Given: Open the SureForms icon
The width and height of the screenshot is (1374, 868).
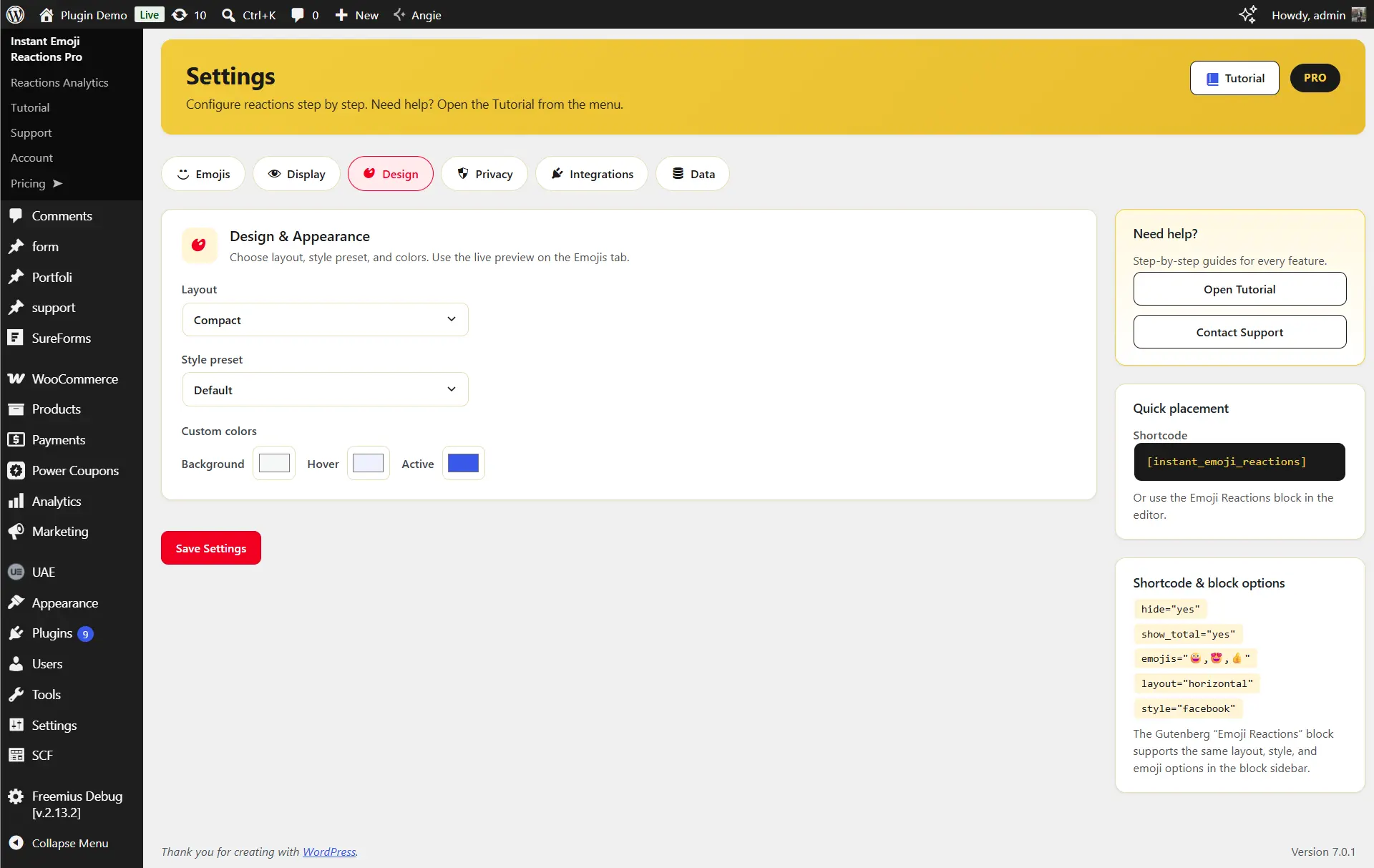Looking at the screenshot, I should 16,338.
